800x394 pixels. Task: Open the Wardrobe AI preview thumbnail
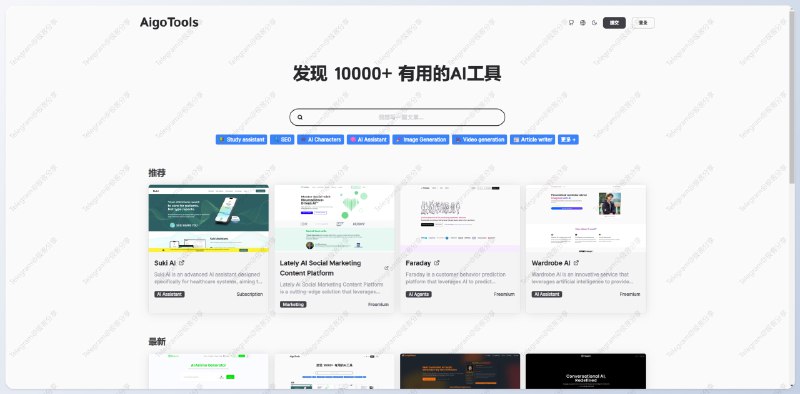tap(586, 218)
